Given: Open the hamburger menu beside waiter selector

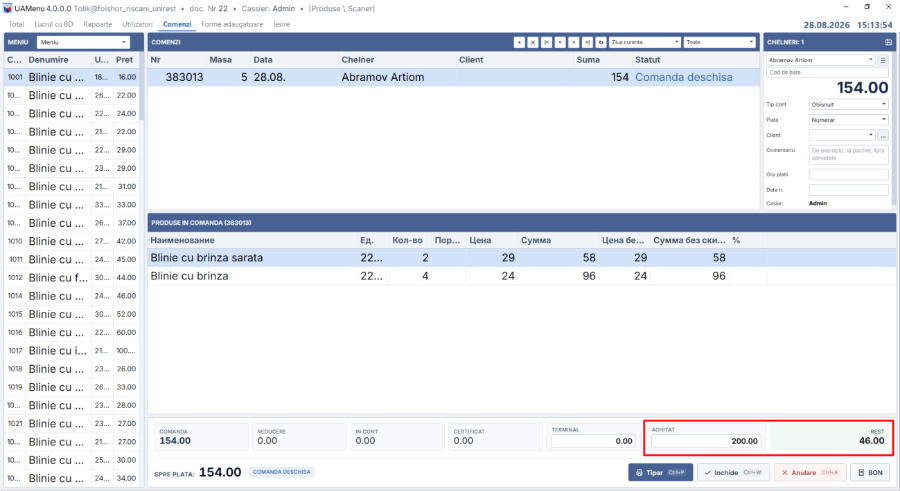Looking at the screenshot, I should pos(883,60).
